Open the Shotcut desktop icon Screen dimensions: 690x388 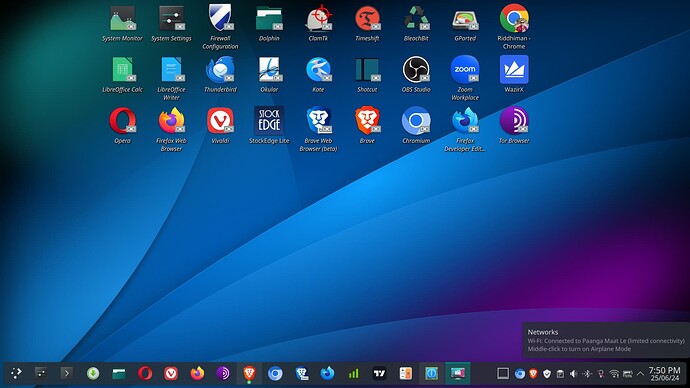[367, 70]
